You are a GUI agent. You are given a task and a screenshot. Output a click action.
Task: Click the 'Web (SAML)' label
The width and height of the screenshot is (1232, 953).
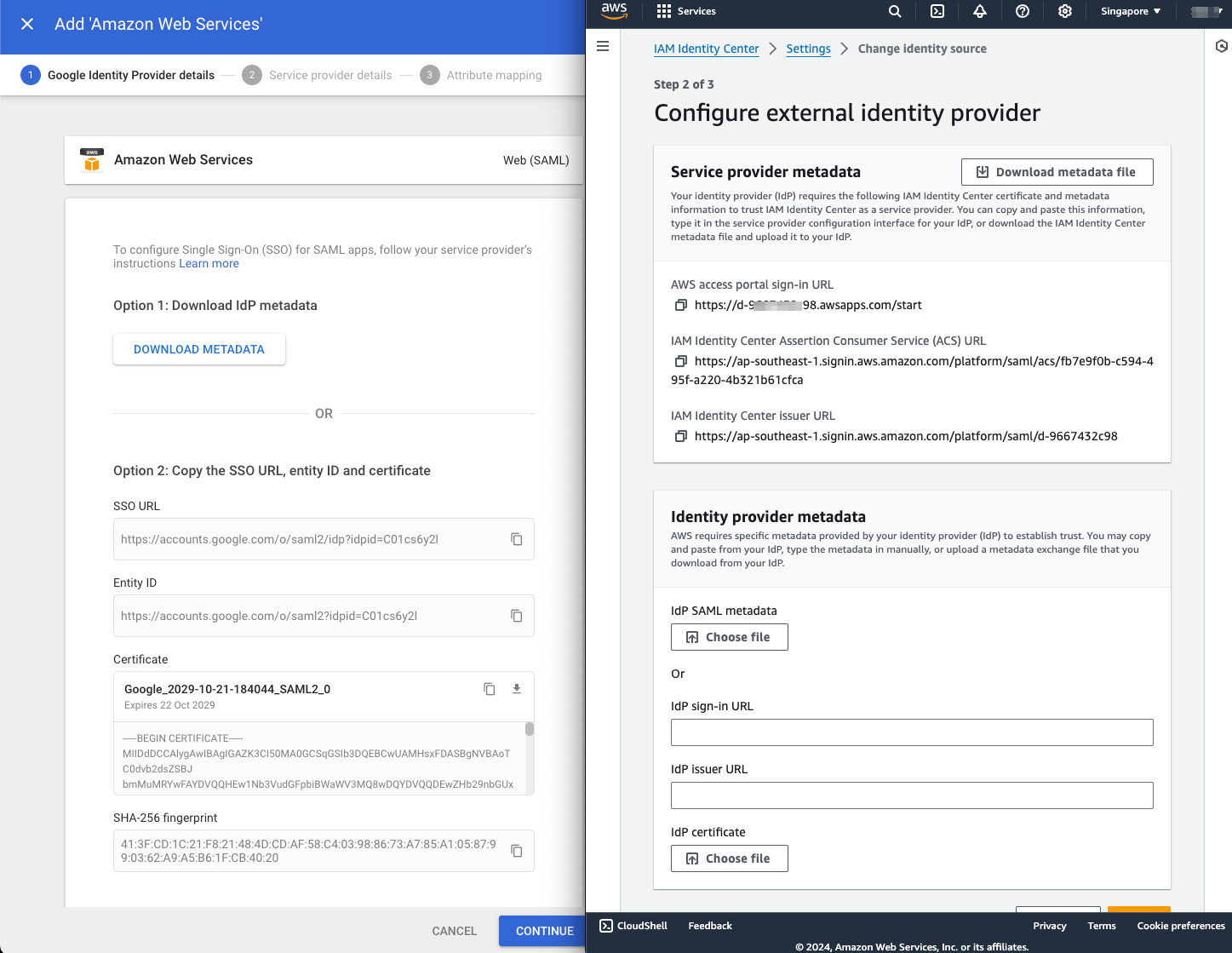pyautogui.click(x=536, y=160)
